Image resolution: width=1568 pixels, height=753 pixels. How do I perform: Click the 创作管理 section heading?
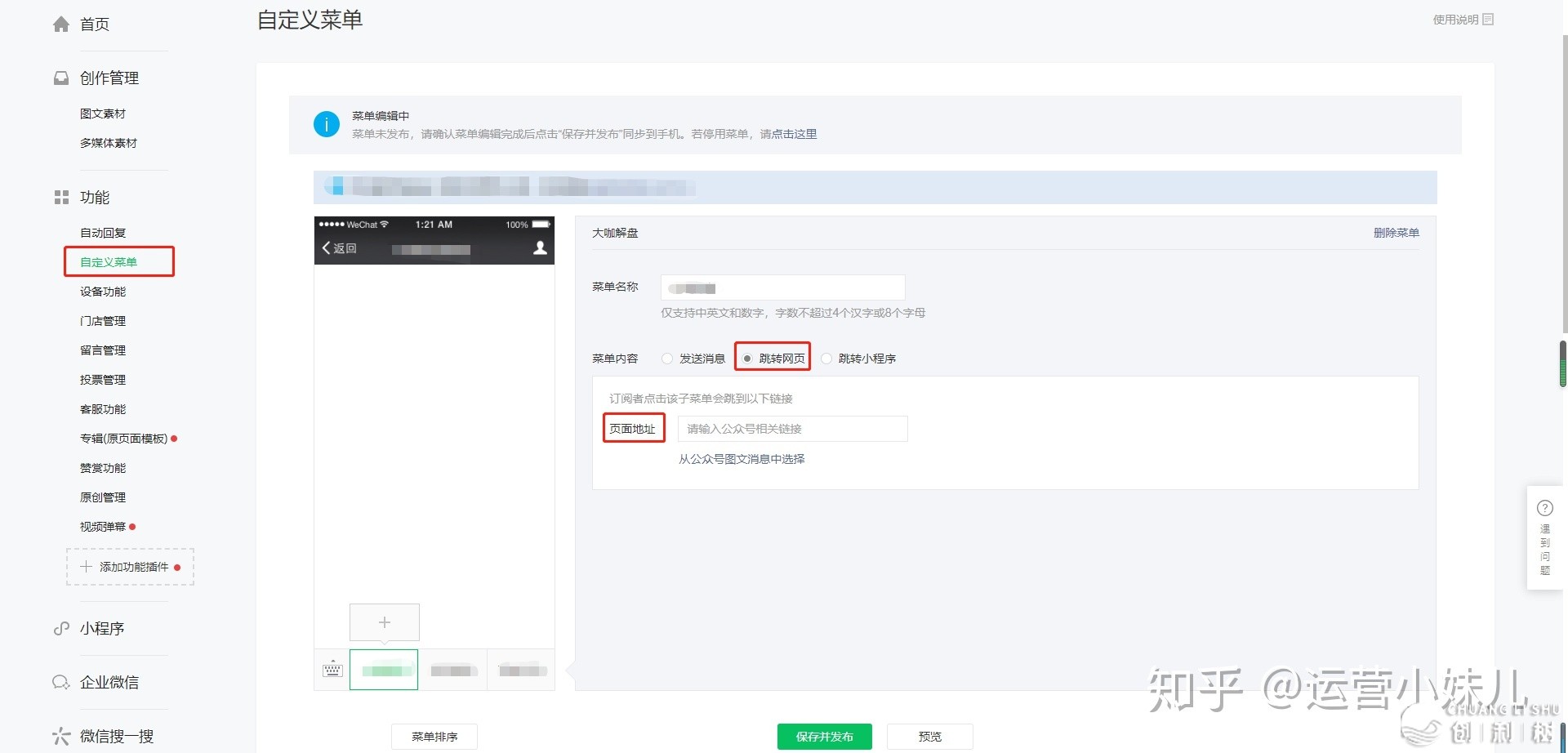pos(109,78)
